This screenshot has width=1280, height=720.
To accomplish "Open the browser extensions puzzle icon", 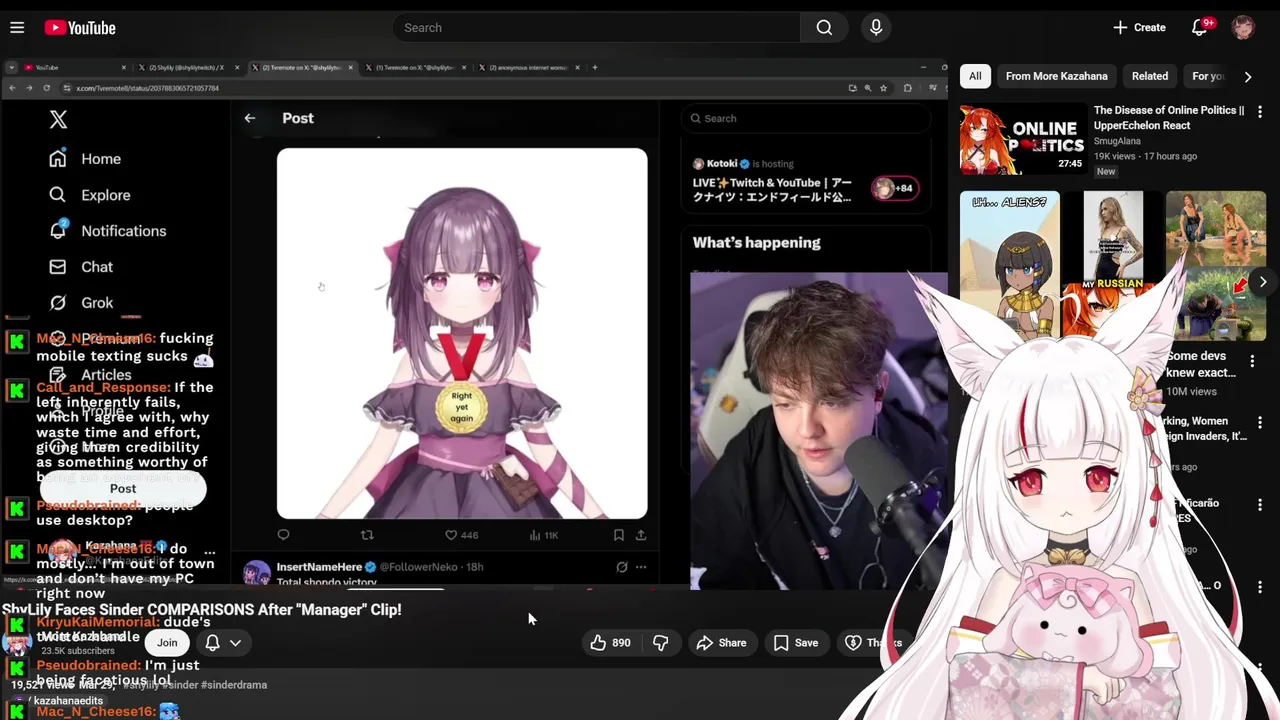I will click(x=907, y=88).
